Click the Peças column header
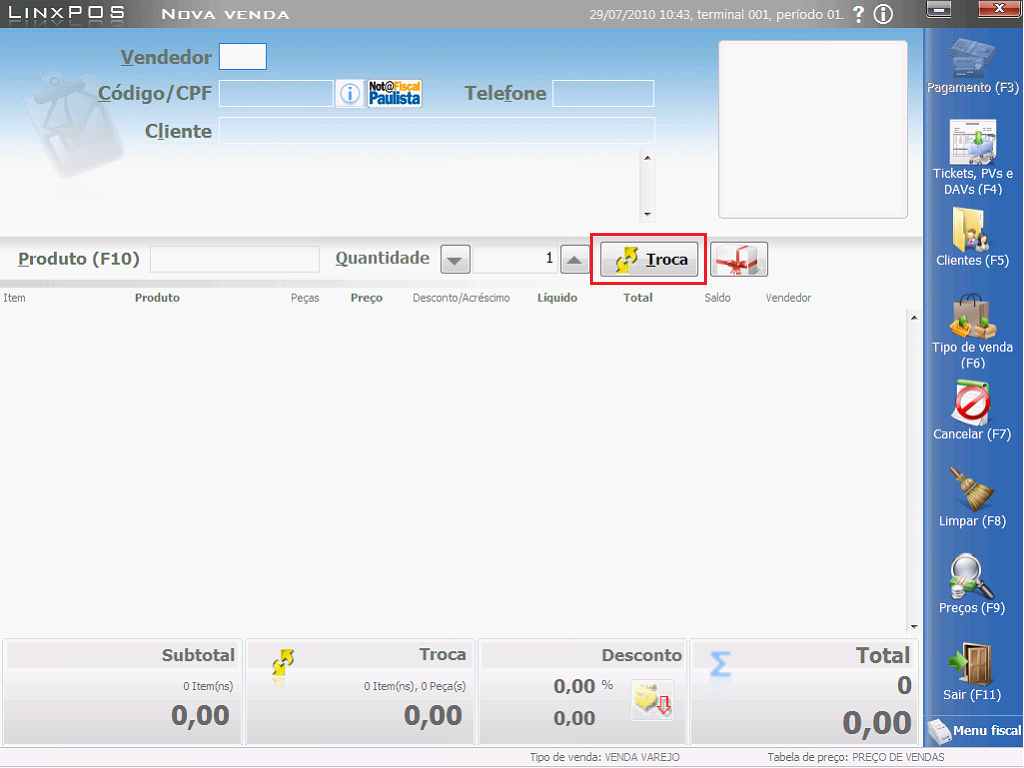The width and height of the screenshot is (1024, 768). [x=305, y=298]
